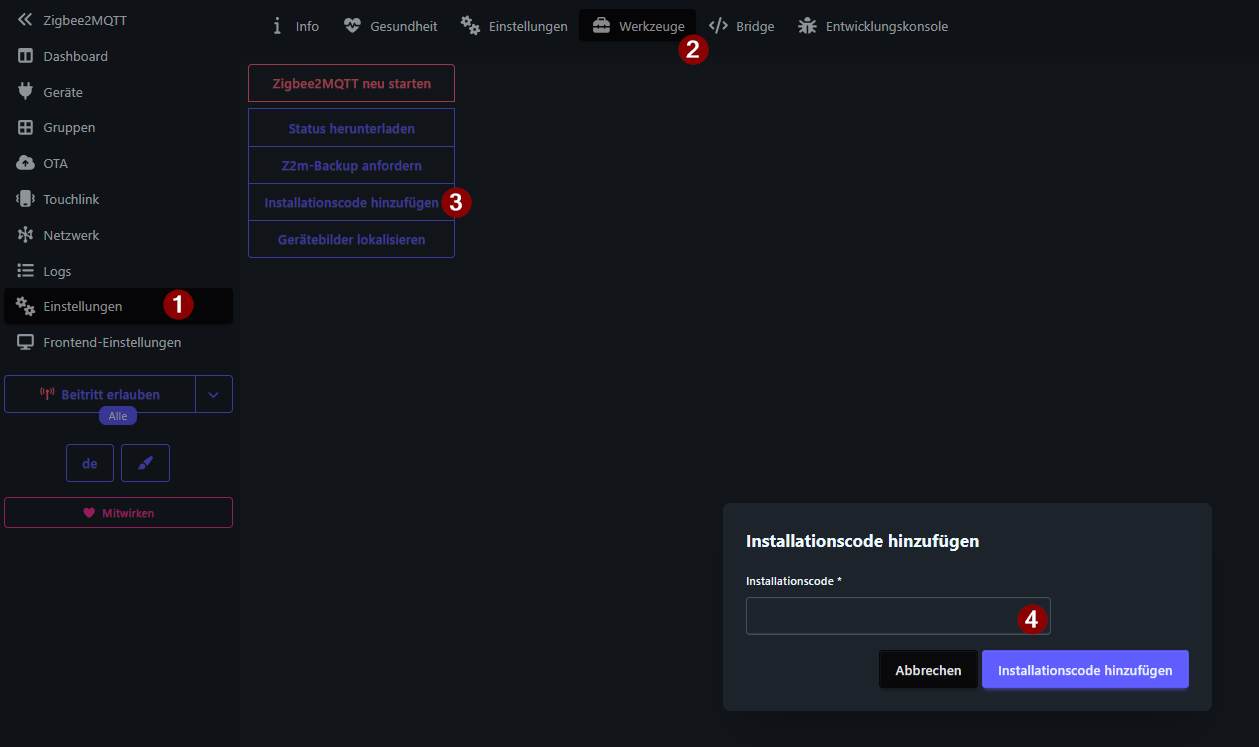Expand the Beitritt erlauben dropdown arrow

(214, 394)
